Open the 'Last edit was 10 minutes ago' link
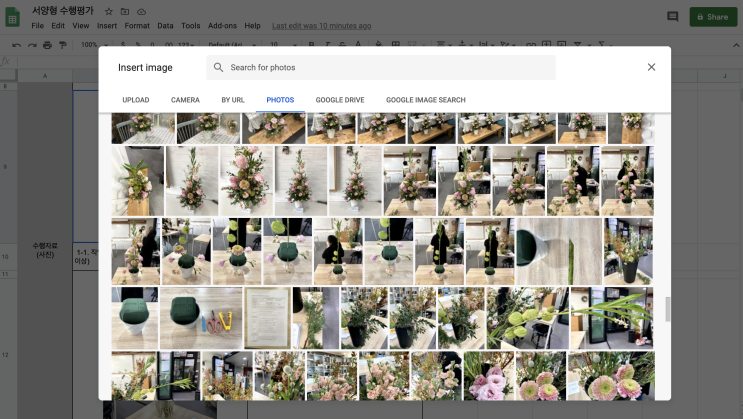This screenshot has height=419, width=743. pos(321,26)
